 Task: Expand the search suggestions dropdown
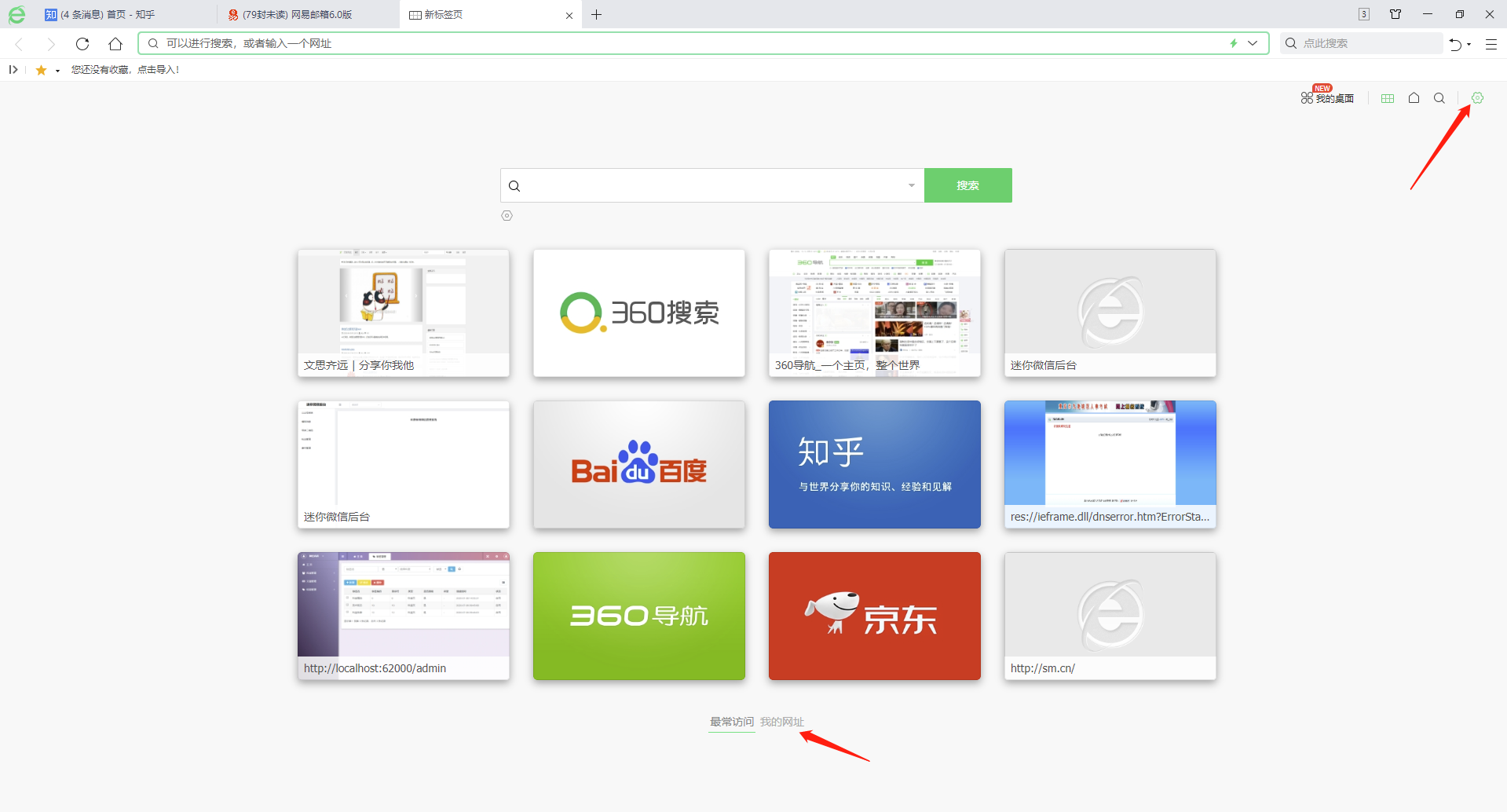pyautogui.click(x=912, y=185)
